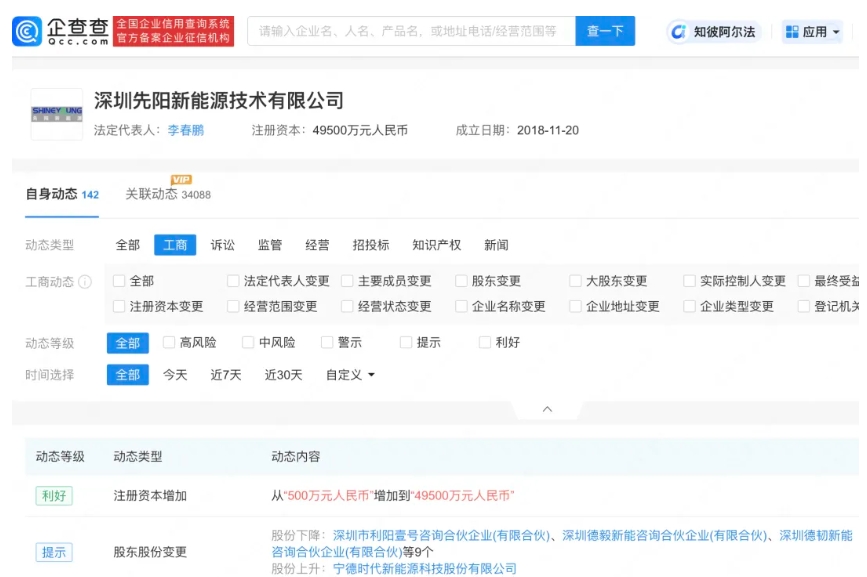Check the 全部 box under 工商动态
Viewport: 867px width, 577px height.
click(119, 281)
